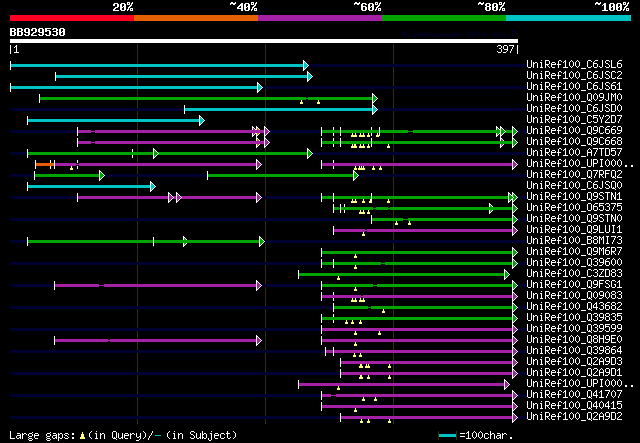
Task: Click the yellow query gap marker in legend
Action: click(82, 436)
